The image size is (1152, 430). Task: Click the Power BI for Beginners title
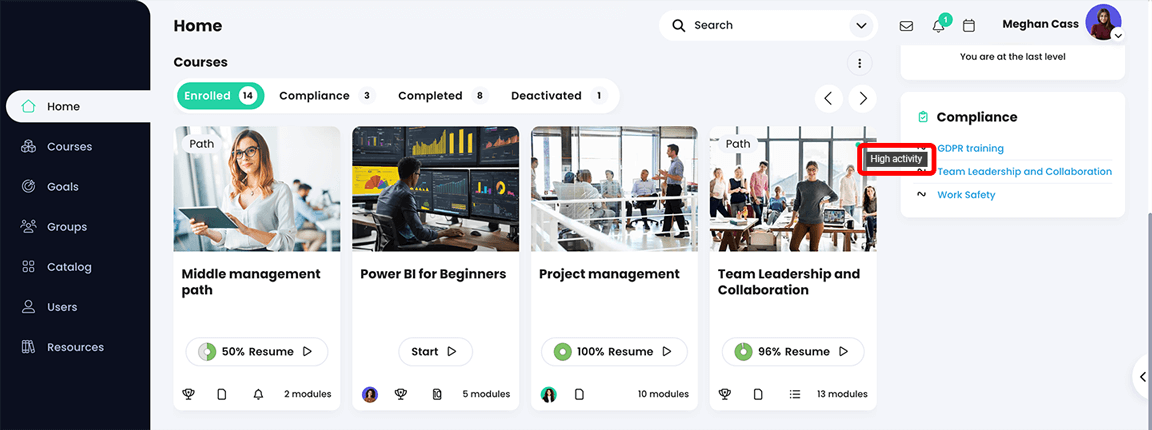pyautogui.click(x=433, y=274)
